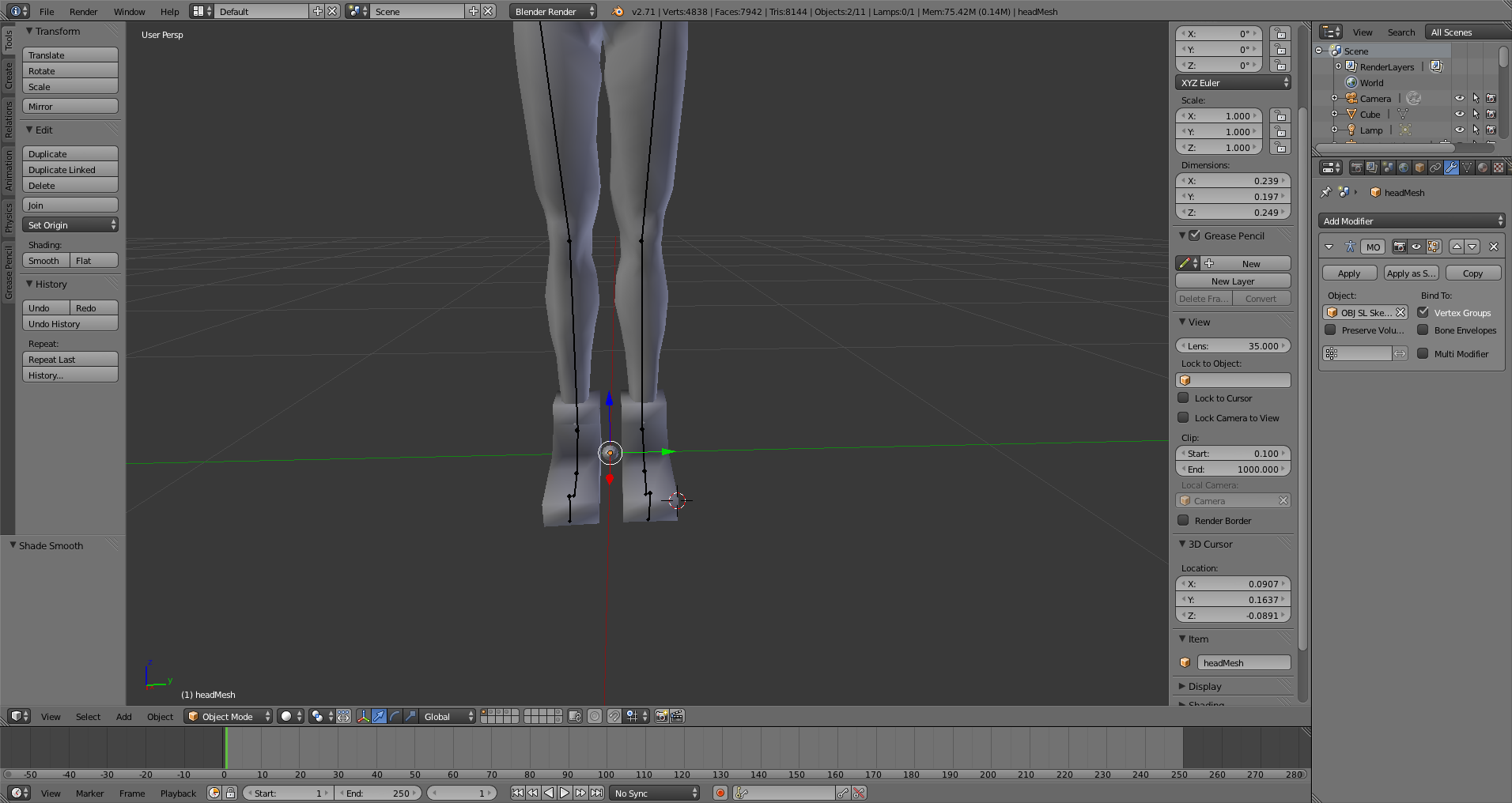The height and width of the screenshot is (803, 1512).
Task: Open the Add Modifier dropdown
Action: (x=1412, y=221)
